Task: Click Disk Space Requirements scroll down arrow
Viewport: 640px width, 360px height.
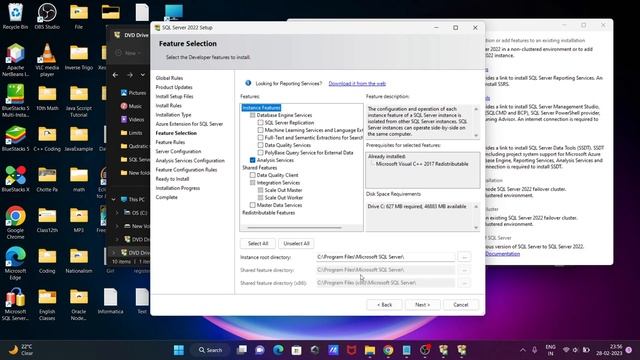Action: (x=476, y=228)
